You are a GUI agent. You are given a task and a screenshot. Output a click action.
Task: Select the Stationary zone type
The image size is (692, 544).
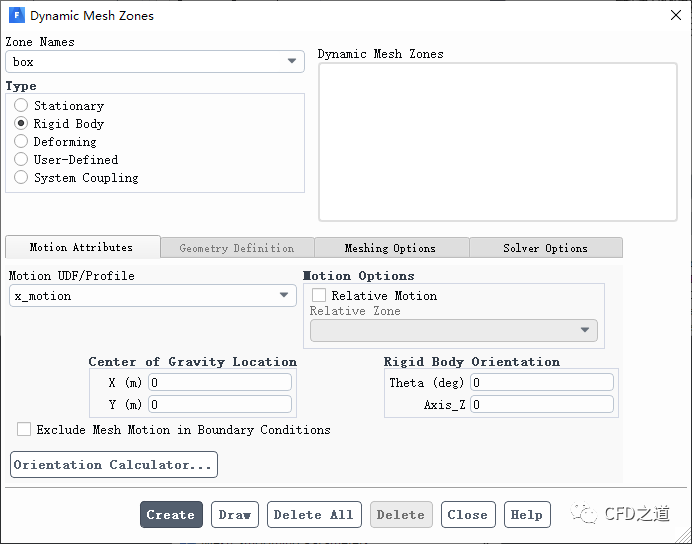[x=21, y=106]
